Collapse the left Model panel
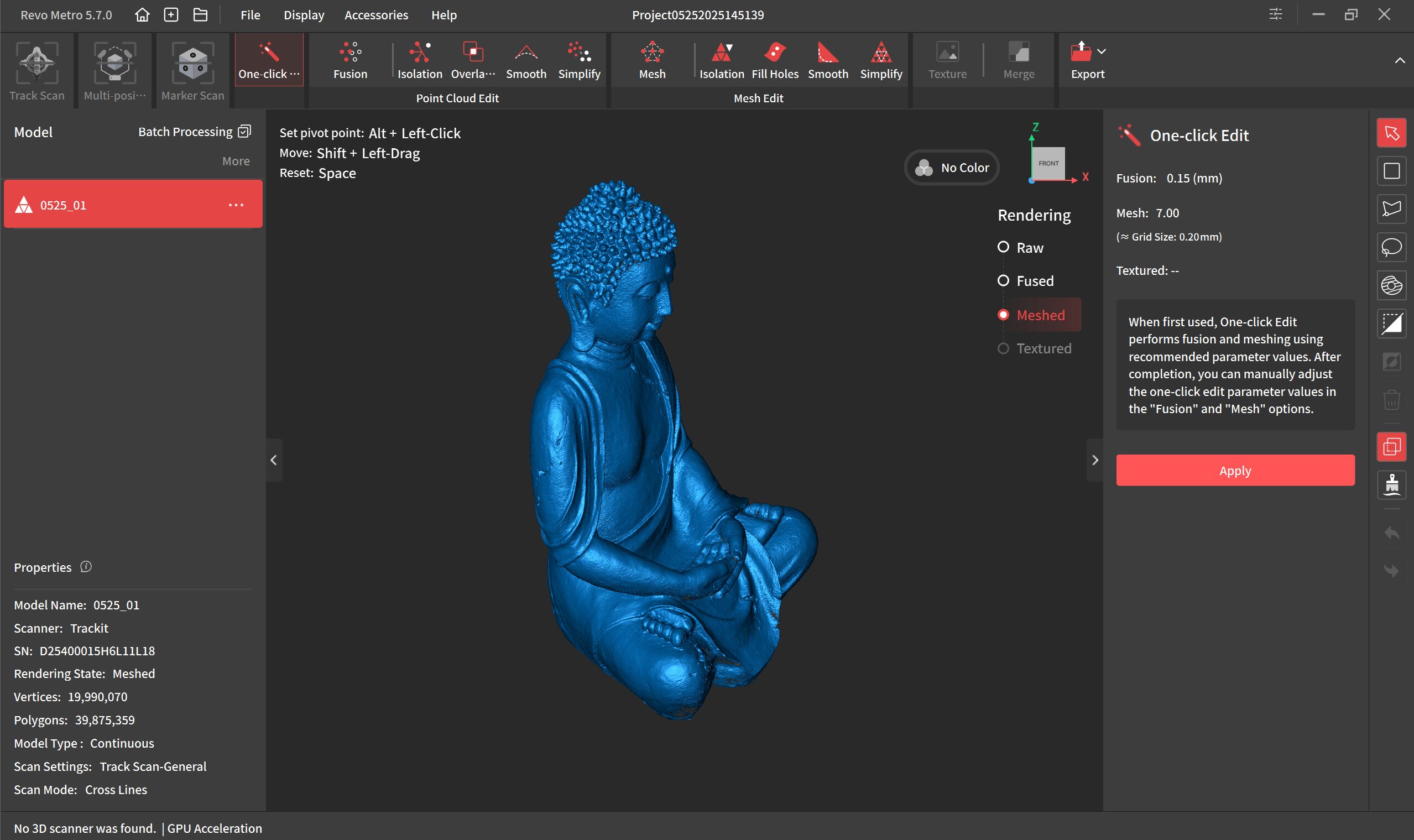The width and height of the screenshot is (1414, 840). (273, 460)
